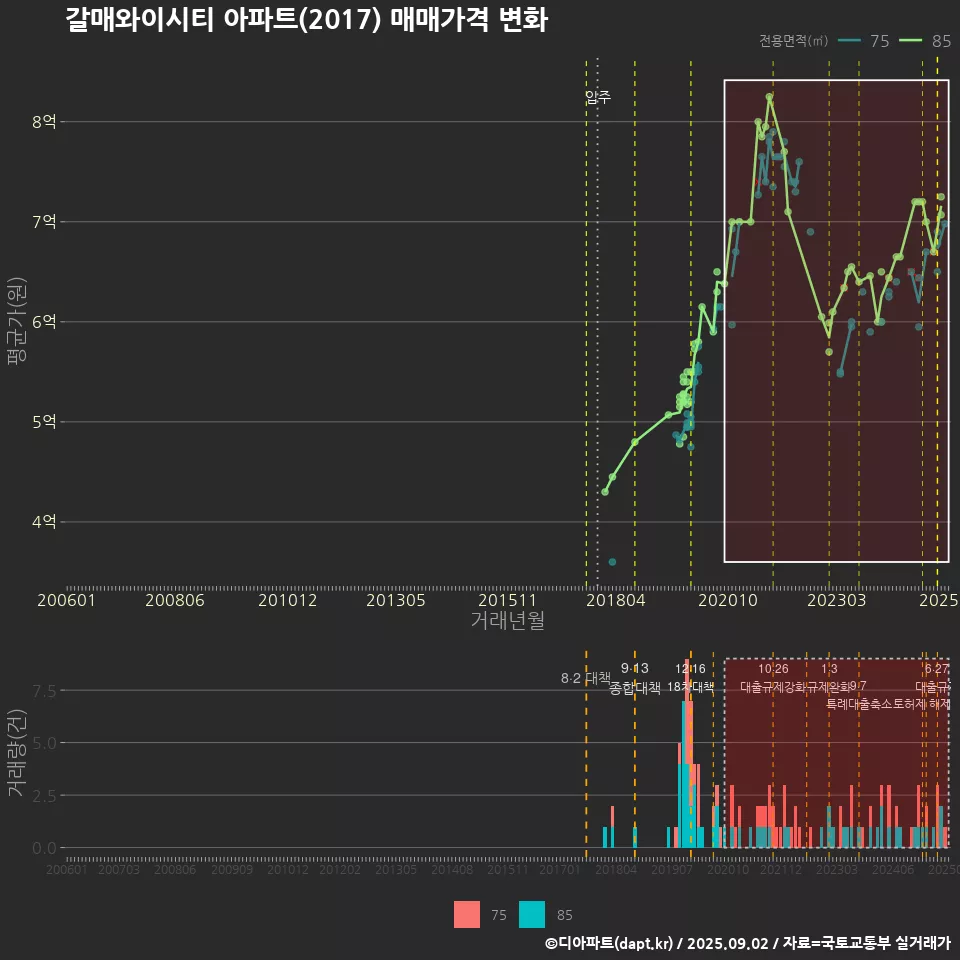
Task: Click the 7억 y-axis label
Action: click(x=44, y=222)
